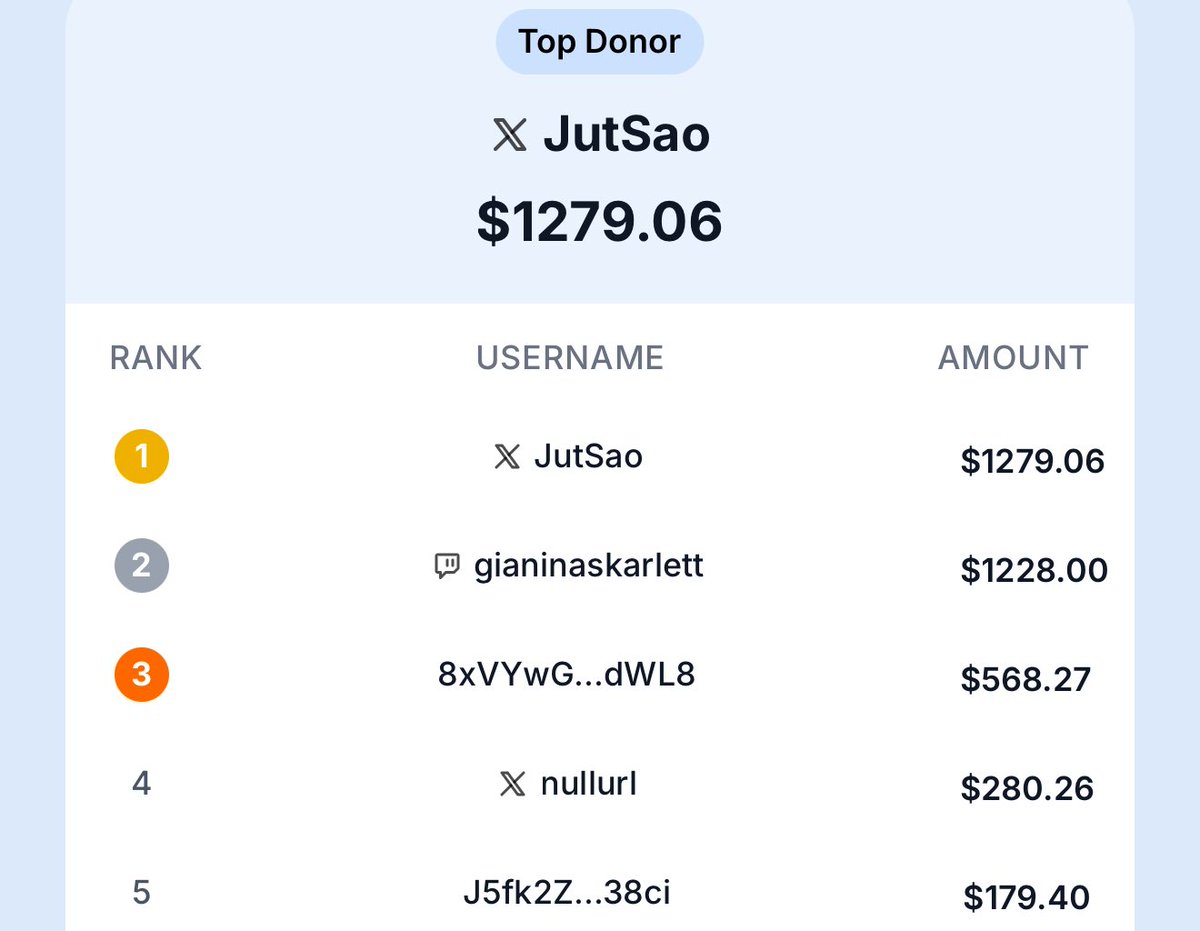Image resolution: width=1200 pixels, height=931 pixels.
Task: Select the Top Donor pill label
Action: tap(600, 42)
